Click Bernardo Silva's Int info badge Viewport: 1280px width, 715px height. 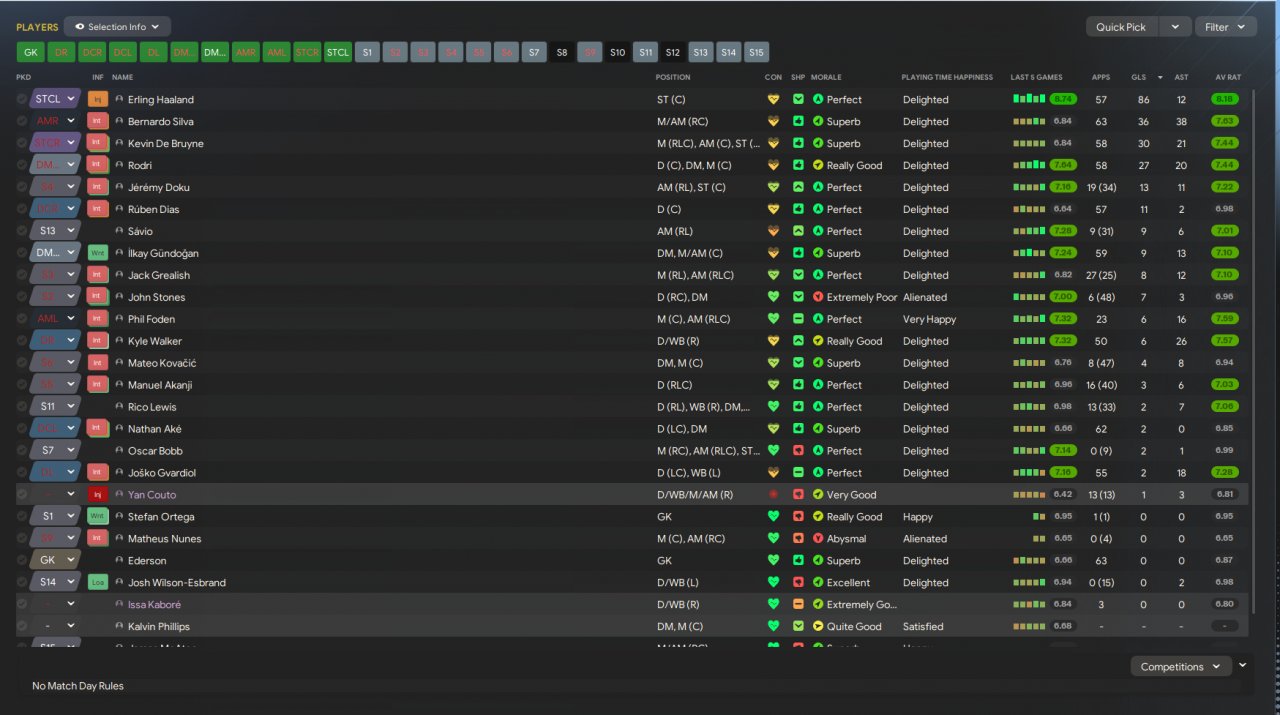pos(98,122)
